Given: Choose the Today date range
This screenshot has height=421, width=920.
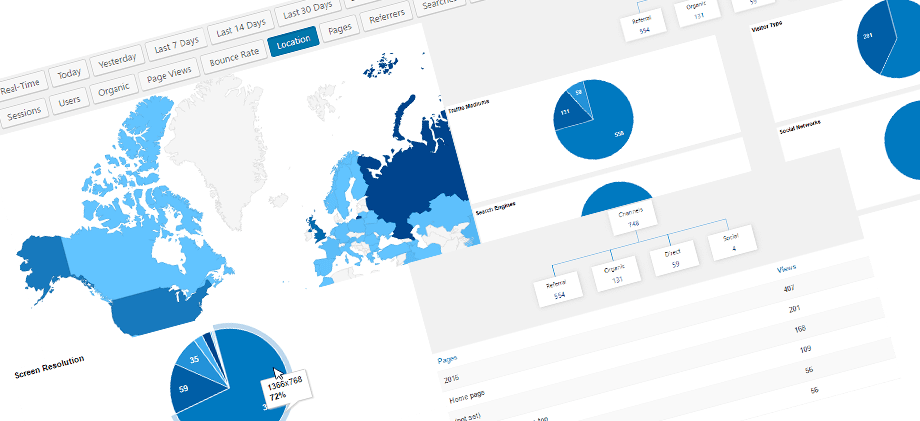Looking at the screenshot, I should point(69,73).
